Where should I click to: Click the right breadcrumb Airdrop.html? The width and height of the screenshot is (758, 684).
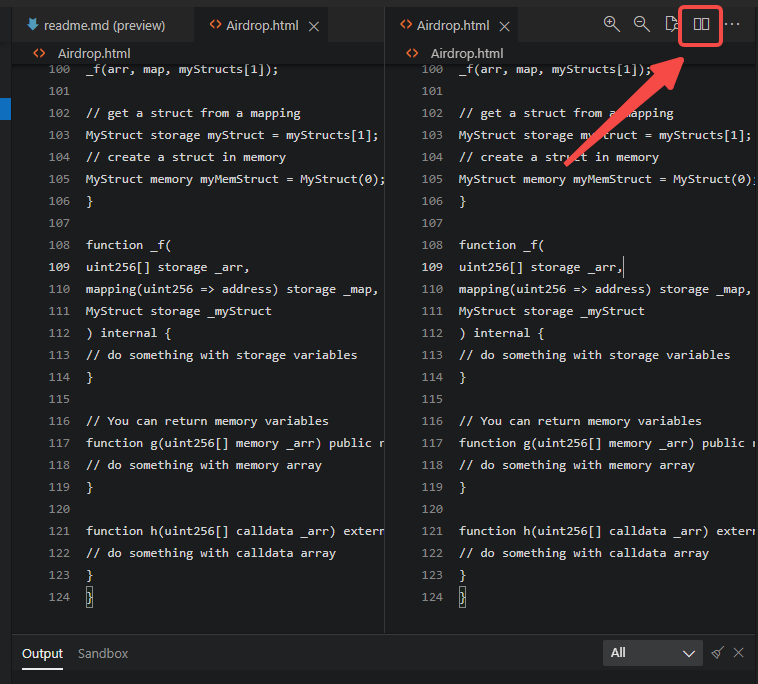[x=466, y=53]
